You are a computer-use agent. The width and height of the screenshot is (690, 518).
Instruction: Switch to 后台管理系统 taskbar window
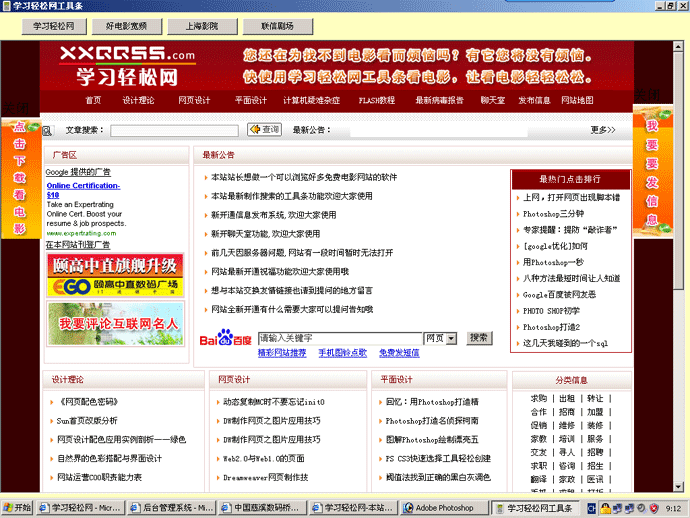[x=172, y=508]
